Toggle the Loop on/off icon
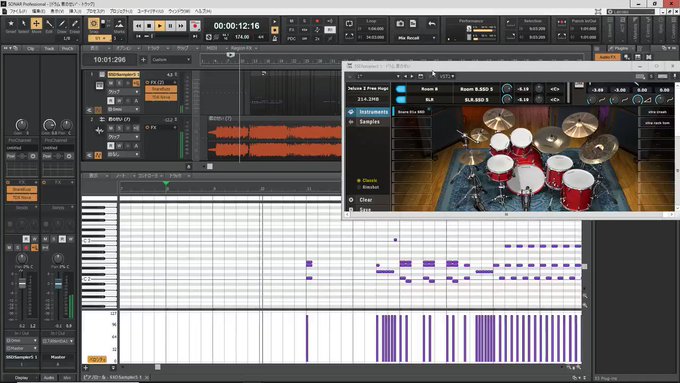 point(349,23)
